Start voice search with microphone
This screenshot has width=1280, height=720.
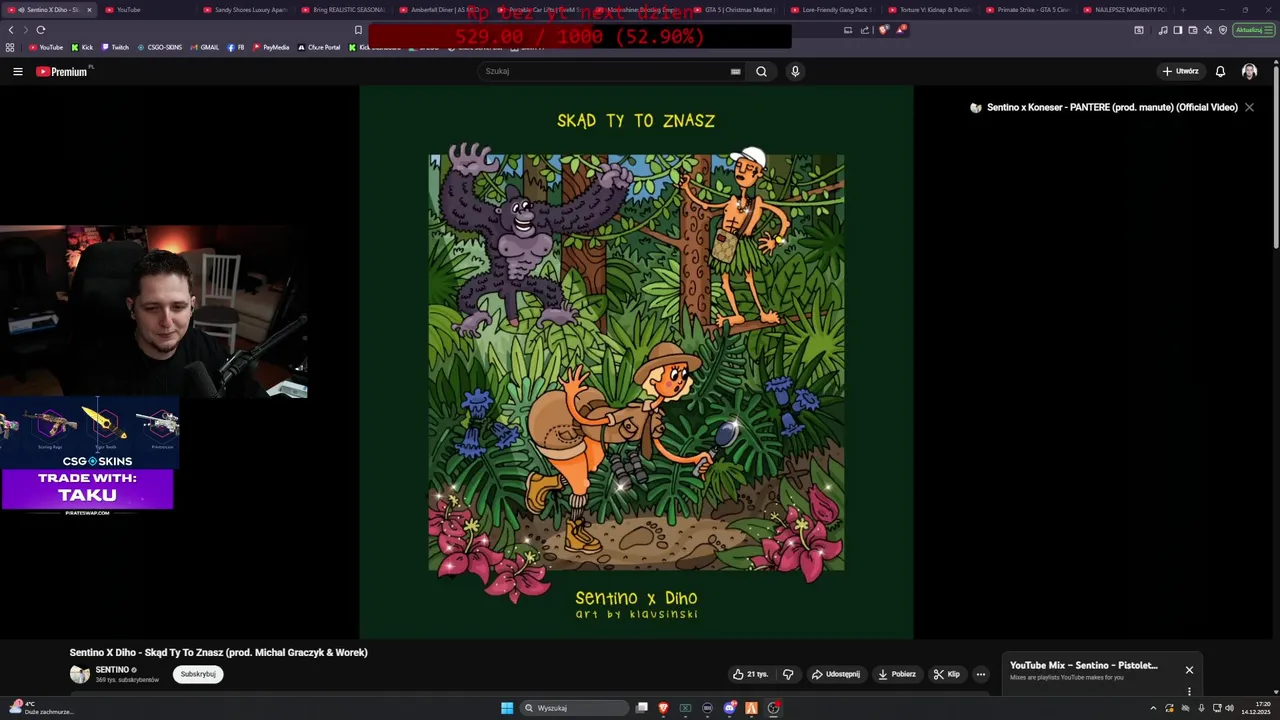[795, 71]
